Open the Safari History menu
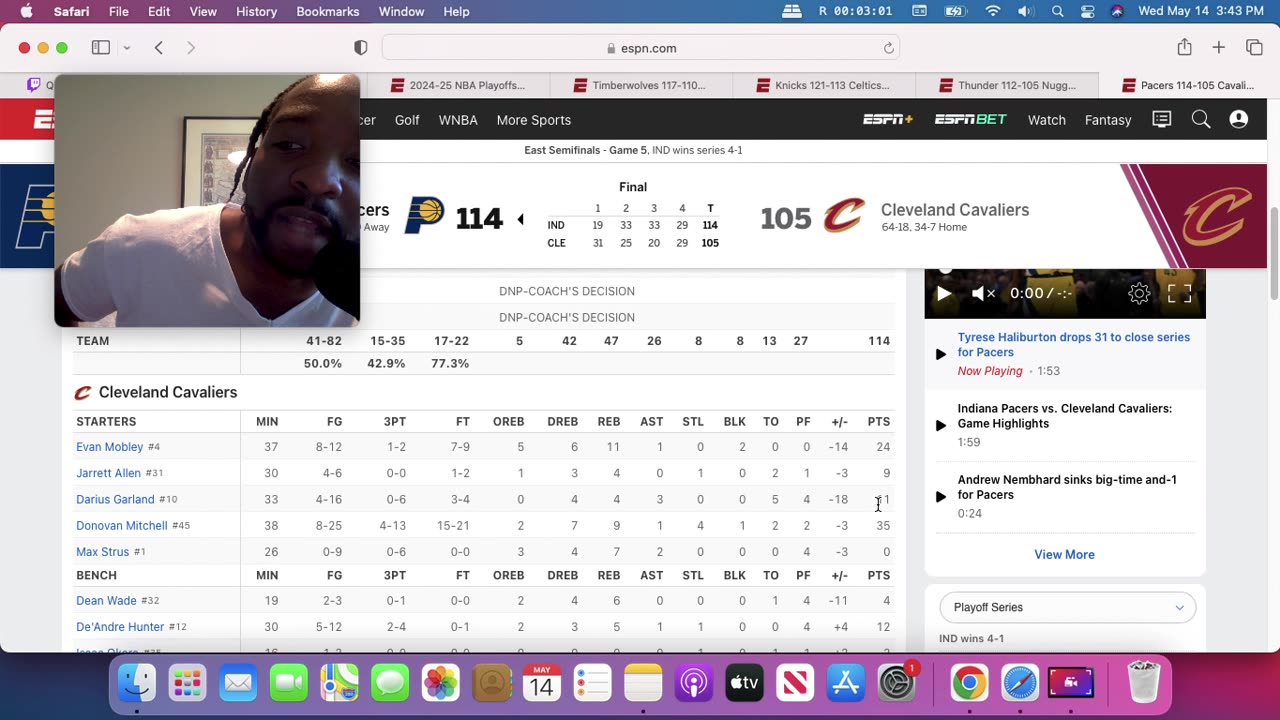The image size is (1280, 720). 256,11
